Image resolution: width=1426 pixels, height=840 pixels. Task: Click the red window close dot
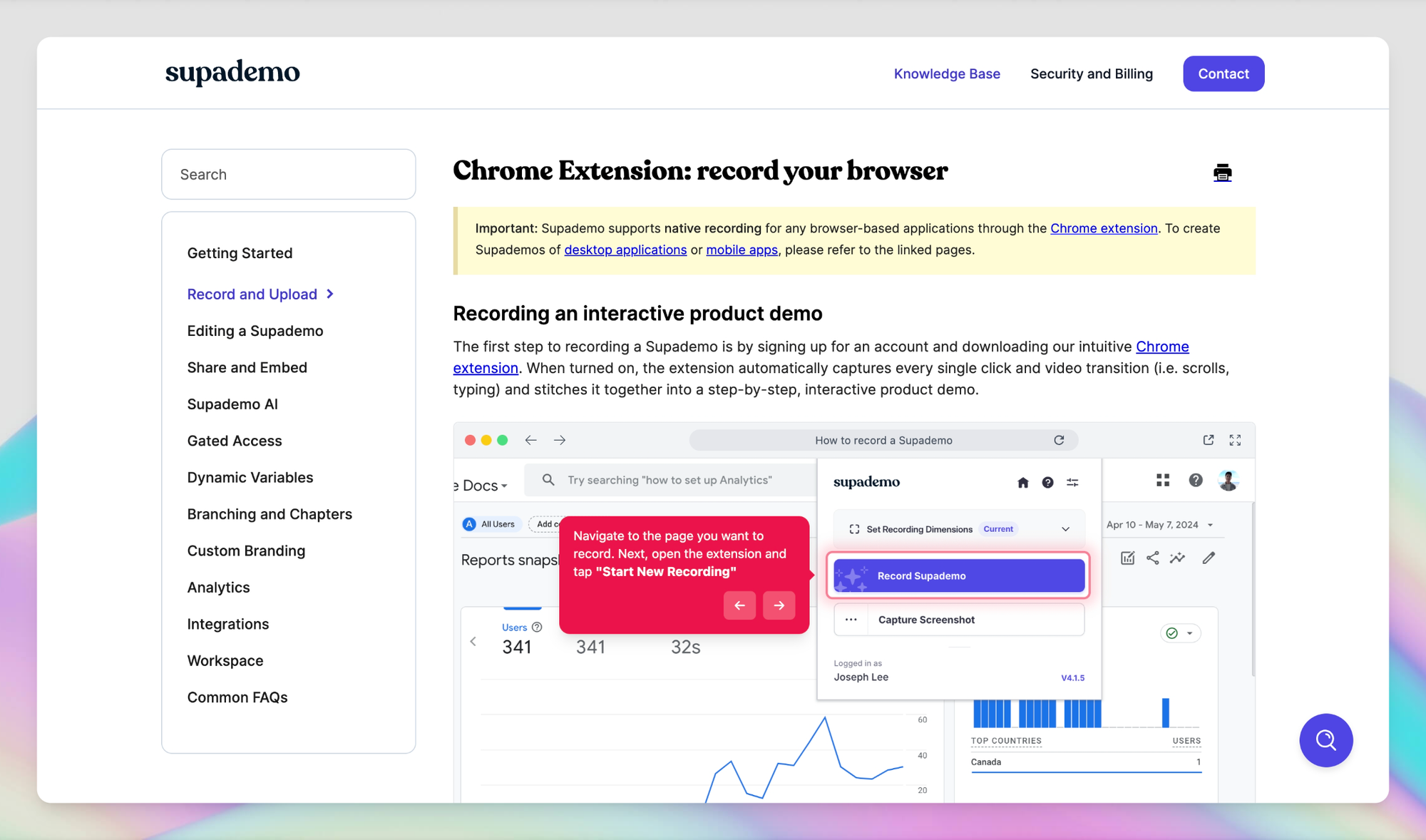[470, 440]
